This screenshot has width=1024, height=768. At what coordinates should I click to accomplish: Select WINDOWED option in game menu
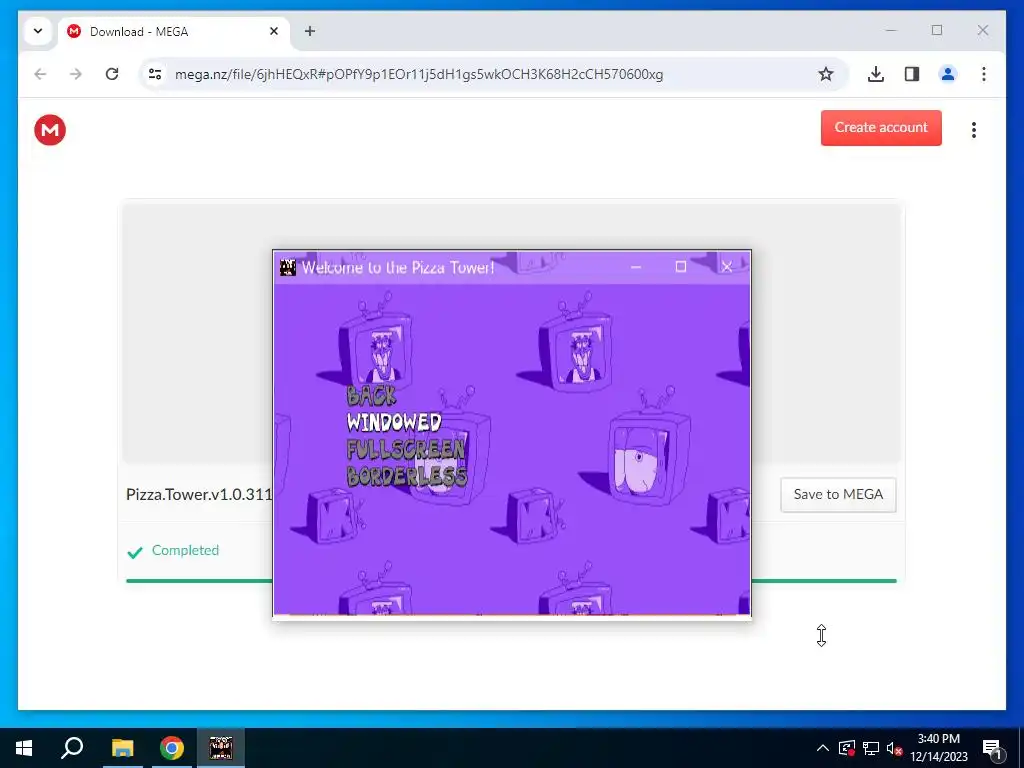tap(394, 423)
